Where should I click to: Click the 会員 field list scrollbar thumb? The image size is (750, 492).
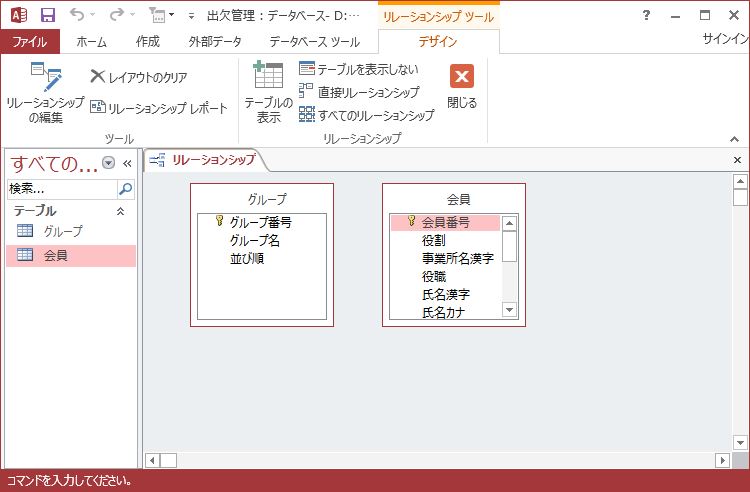509,246
